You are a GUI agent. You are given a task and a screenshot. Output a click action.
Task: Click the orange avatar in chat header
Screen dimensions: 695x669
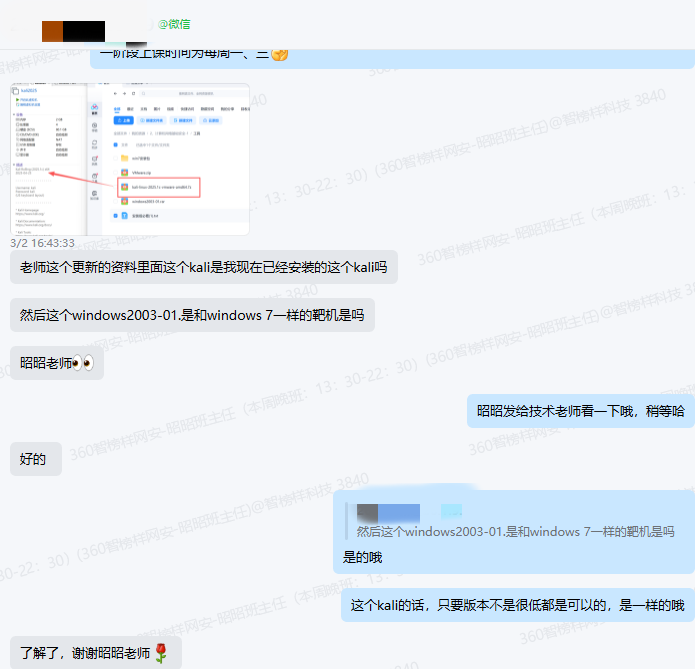coord(52,30)
